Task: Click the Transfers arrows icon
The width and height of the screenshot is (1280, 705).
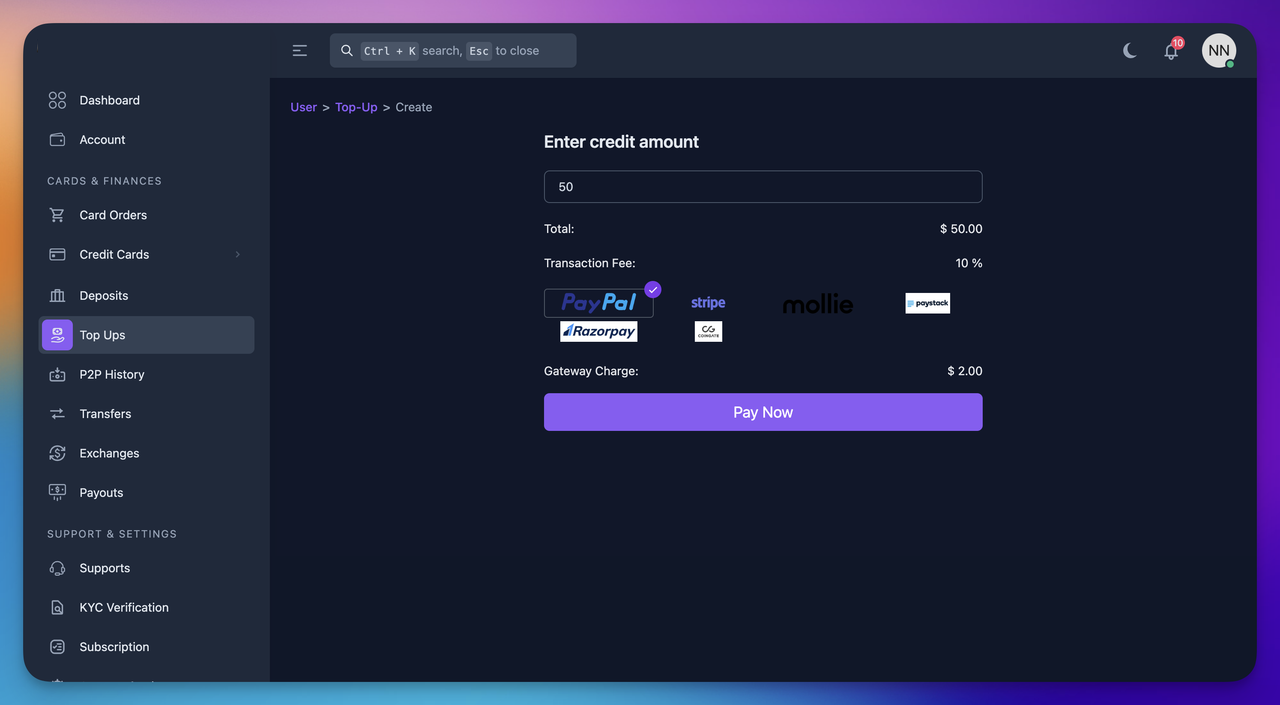Action: [57, 414]
